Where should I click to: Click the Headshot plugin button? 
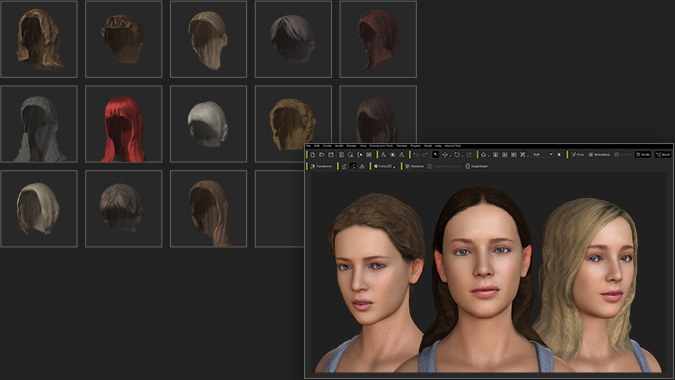tap(415, 166)
